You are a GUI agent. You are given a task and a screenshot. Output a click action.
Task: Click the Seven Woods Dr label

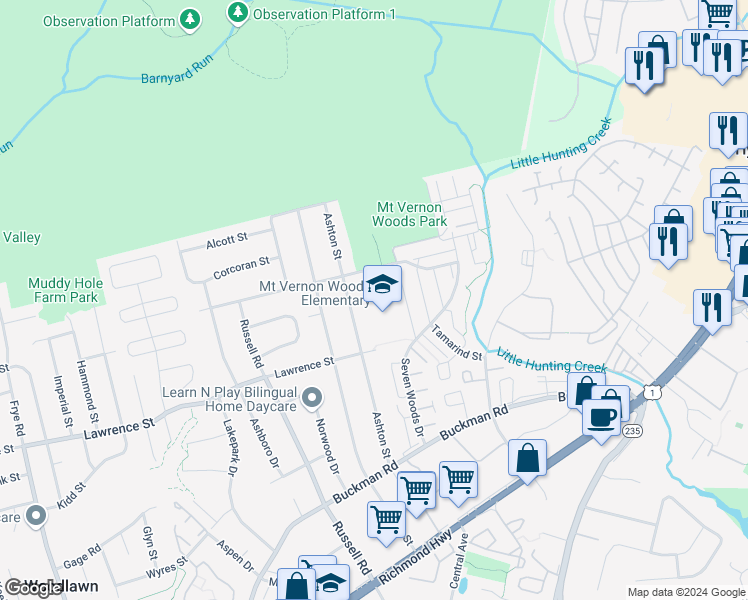pyautogui.click(x=412, y=397)
